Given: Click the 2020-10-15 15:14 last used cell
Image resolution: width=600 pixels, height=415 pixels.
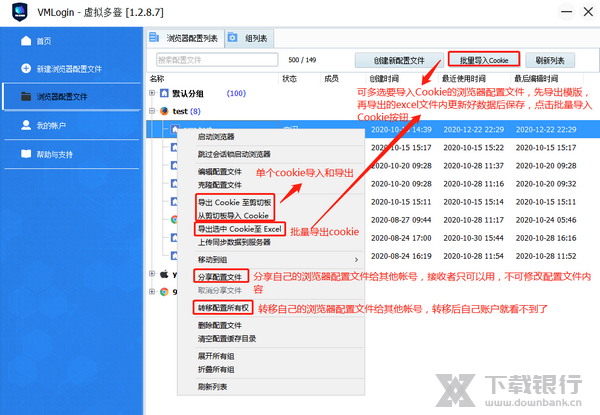Looking at the screenshot, I should coord(473,202).
